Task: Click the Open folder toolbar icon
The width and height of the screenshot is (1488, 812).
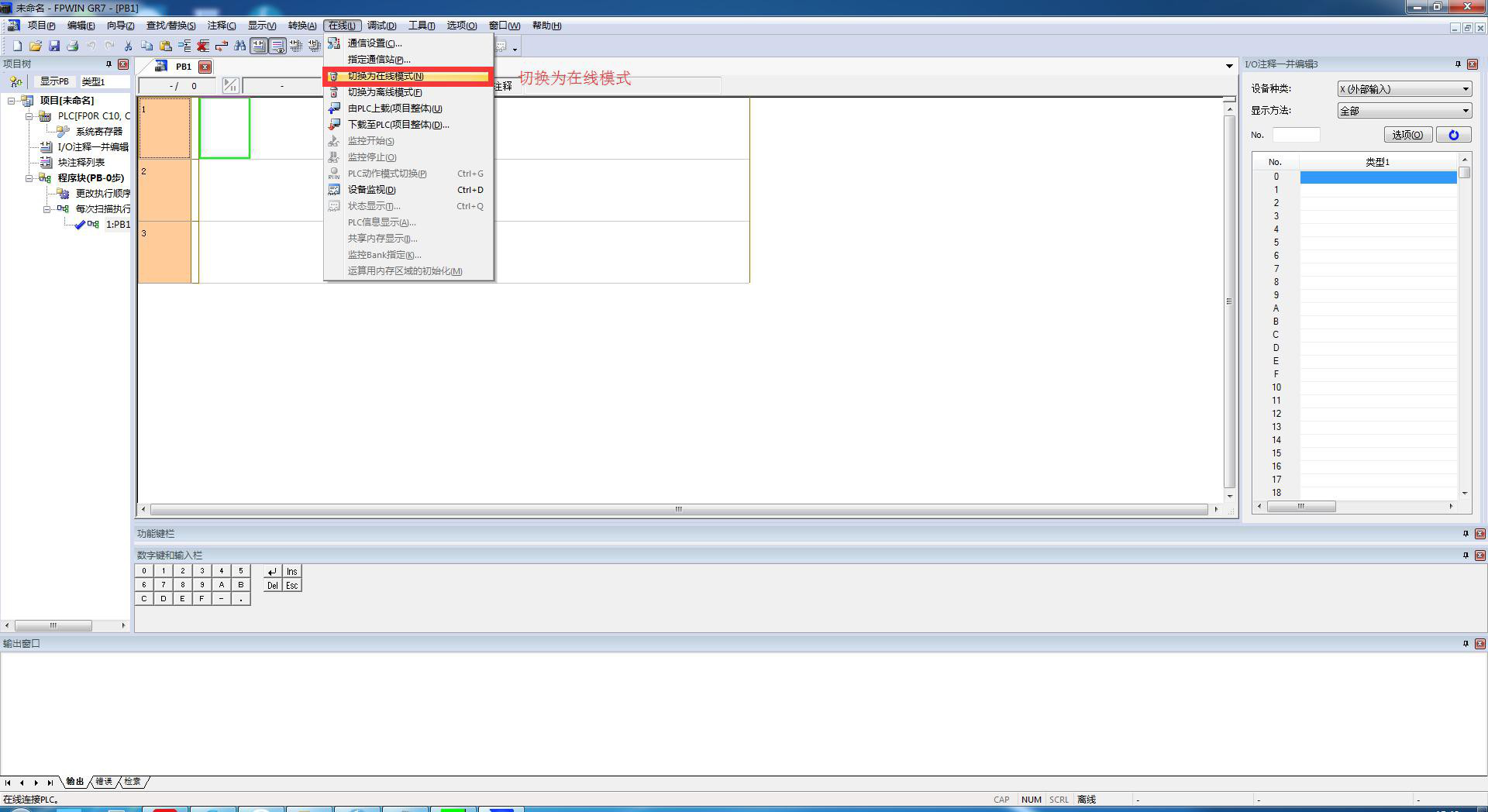Action: pos(36,46)
